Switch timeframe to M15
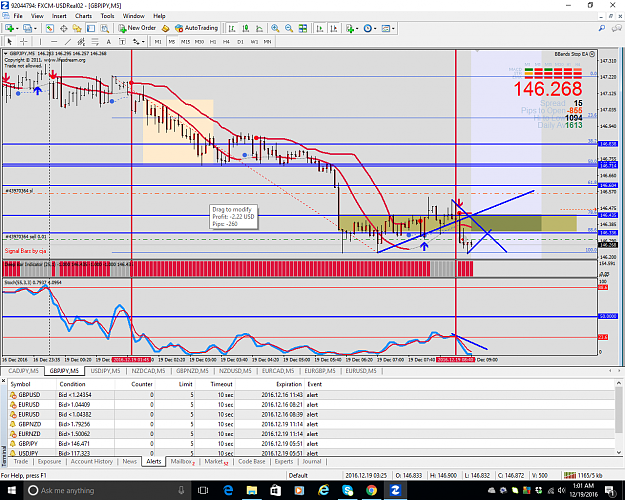Image resolution: width=625 pixels, height=500 pixels. pos(185,41)
